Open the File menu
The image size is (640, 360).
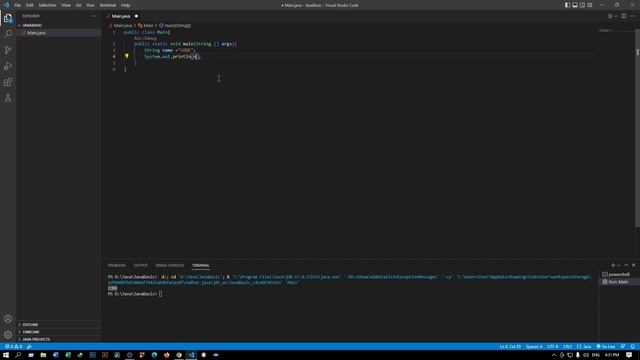click(18, 5)
